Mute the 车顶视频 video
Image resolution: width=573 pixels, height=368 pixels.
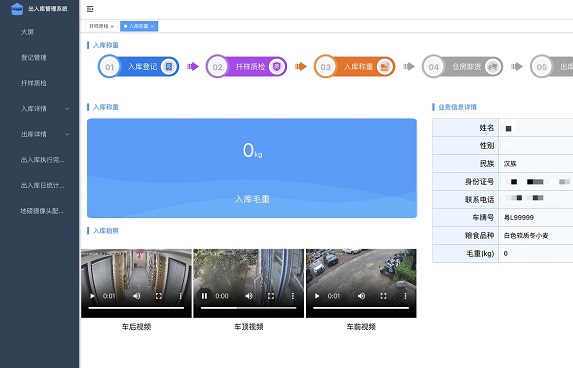coord(249,296)
